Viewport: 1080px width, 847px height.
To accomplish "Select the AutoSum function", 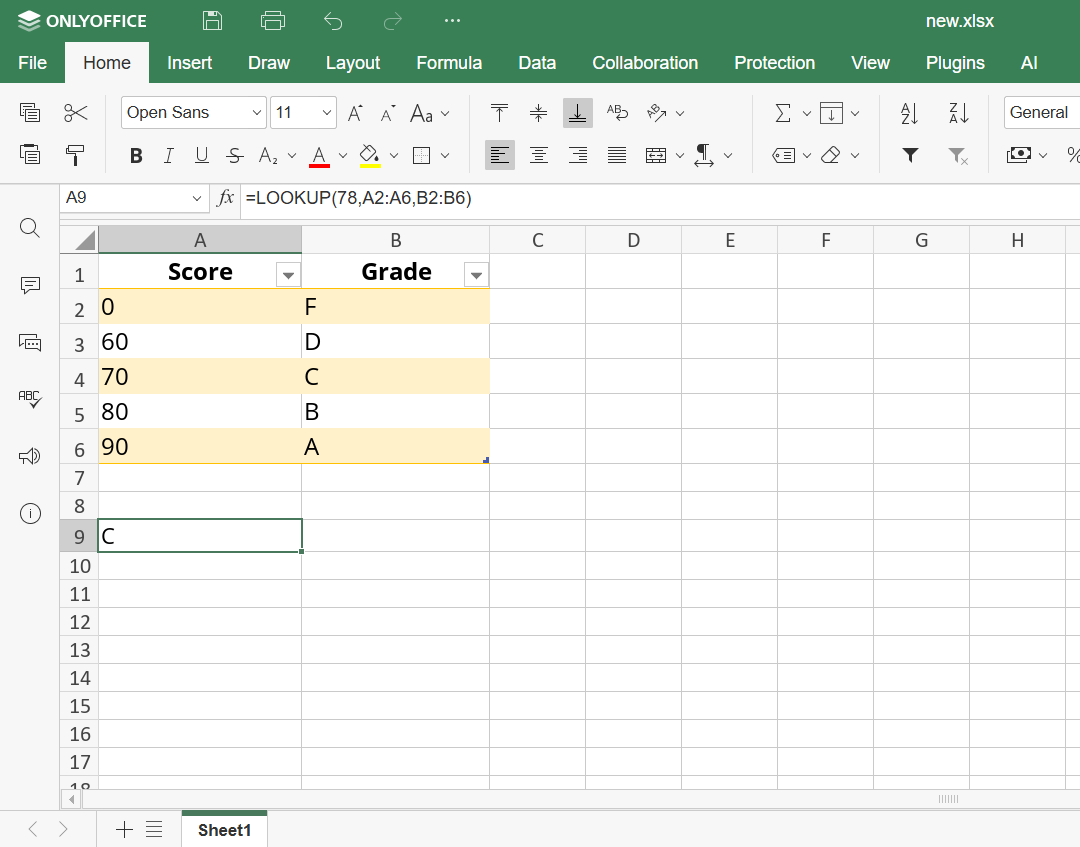I will (784, 113).
